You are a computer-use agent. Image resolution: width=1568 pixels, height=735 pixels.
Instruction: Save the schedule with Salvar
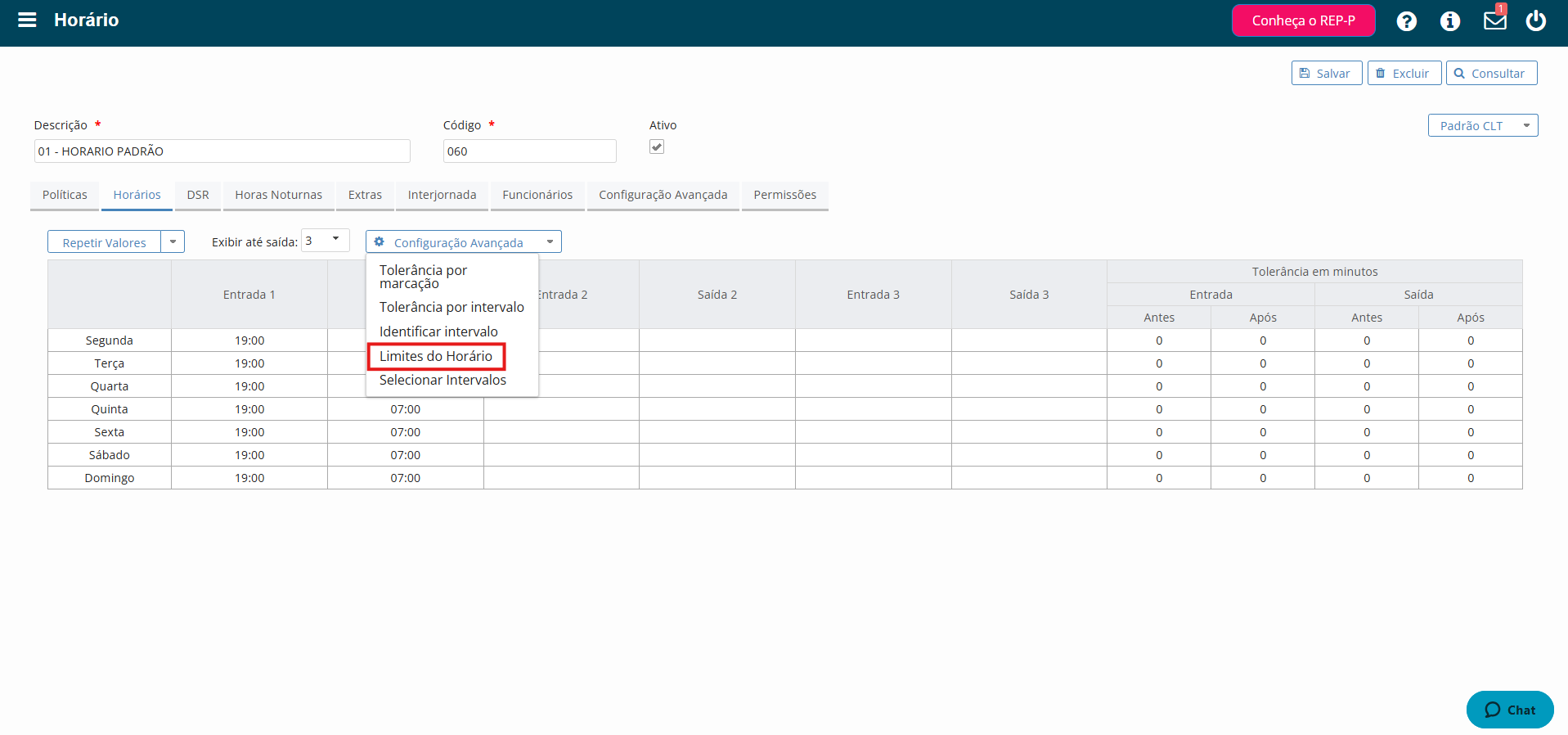(x=1327, y=73)
